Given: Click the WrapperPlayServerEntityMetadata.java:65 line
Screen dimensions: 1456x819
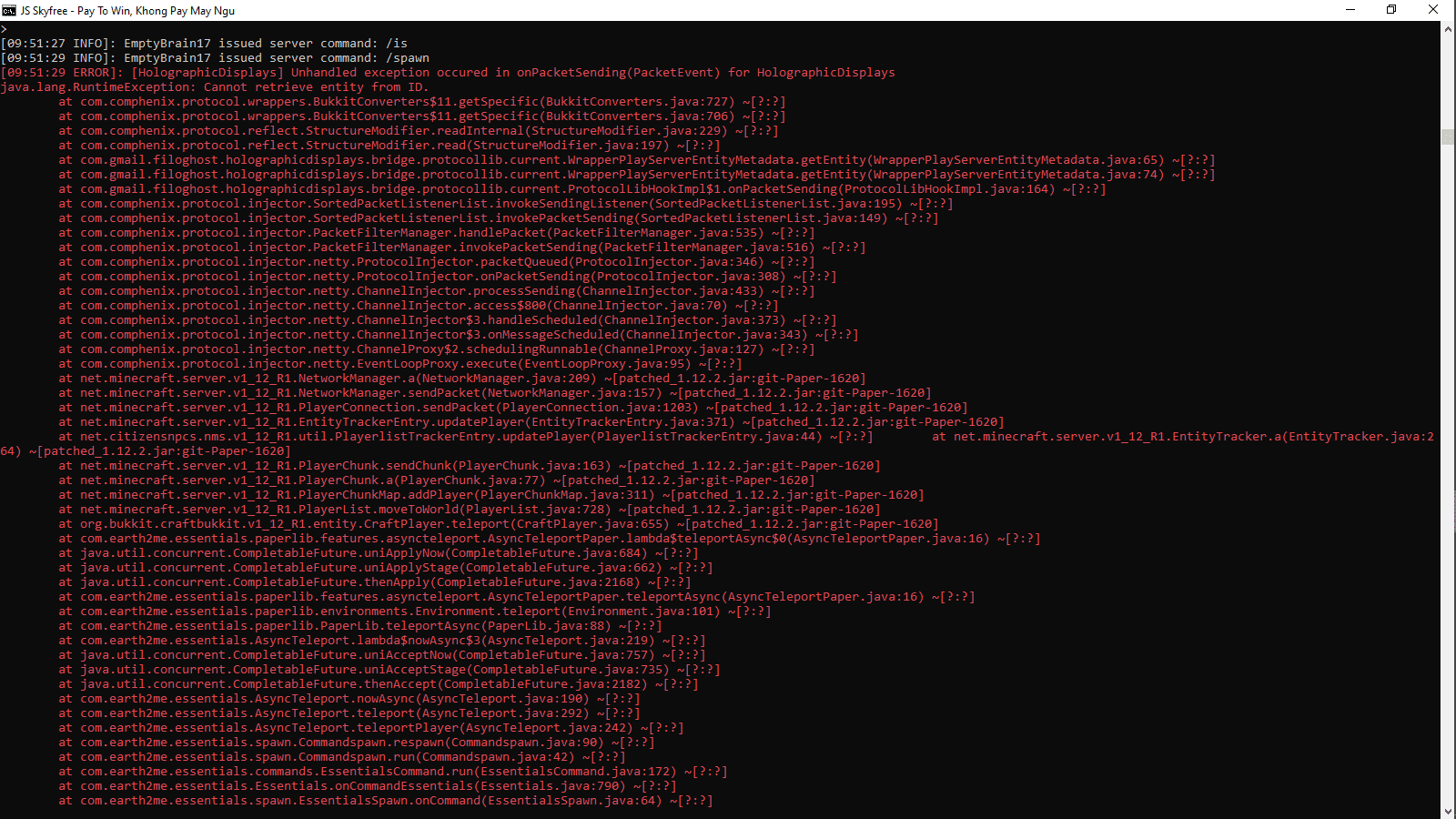Looking at the screenshot, I should click(637, 160).
